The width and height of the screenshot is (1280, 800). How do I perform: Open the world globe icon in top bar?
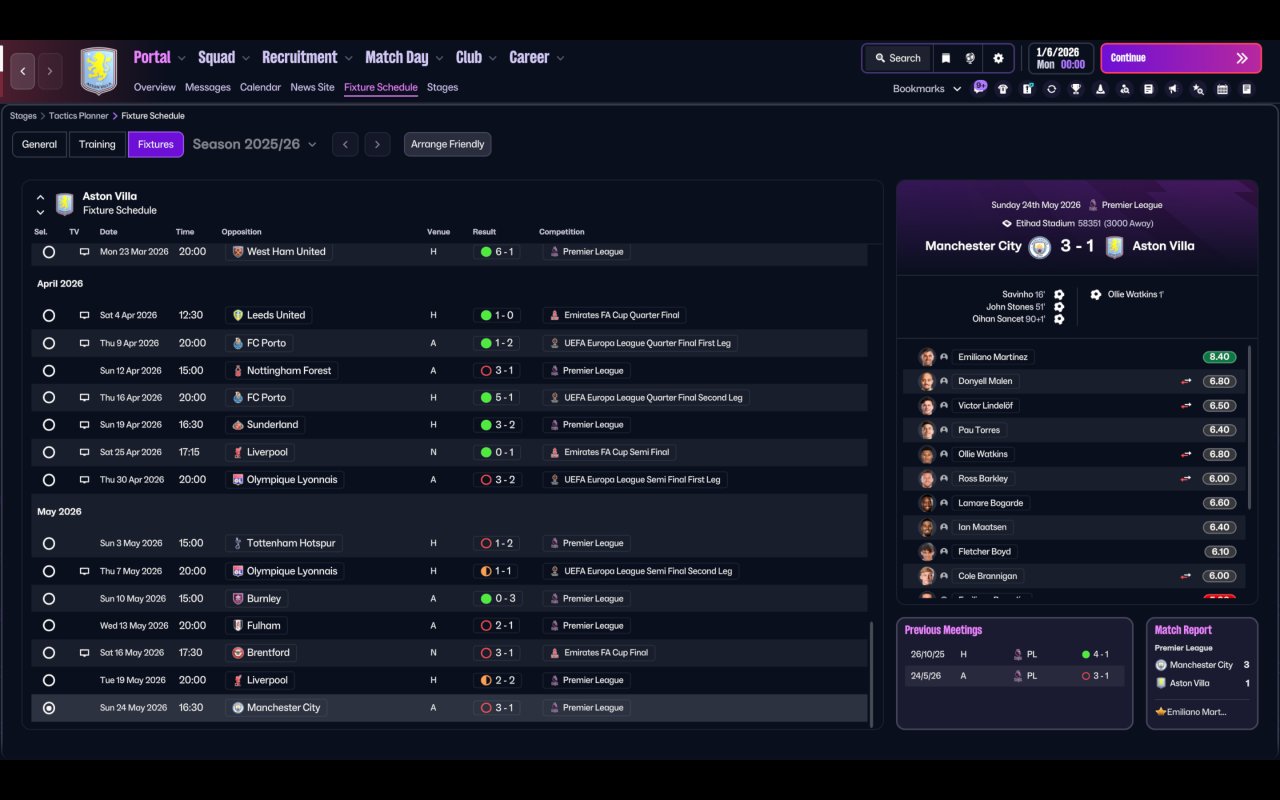970,58
